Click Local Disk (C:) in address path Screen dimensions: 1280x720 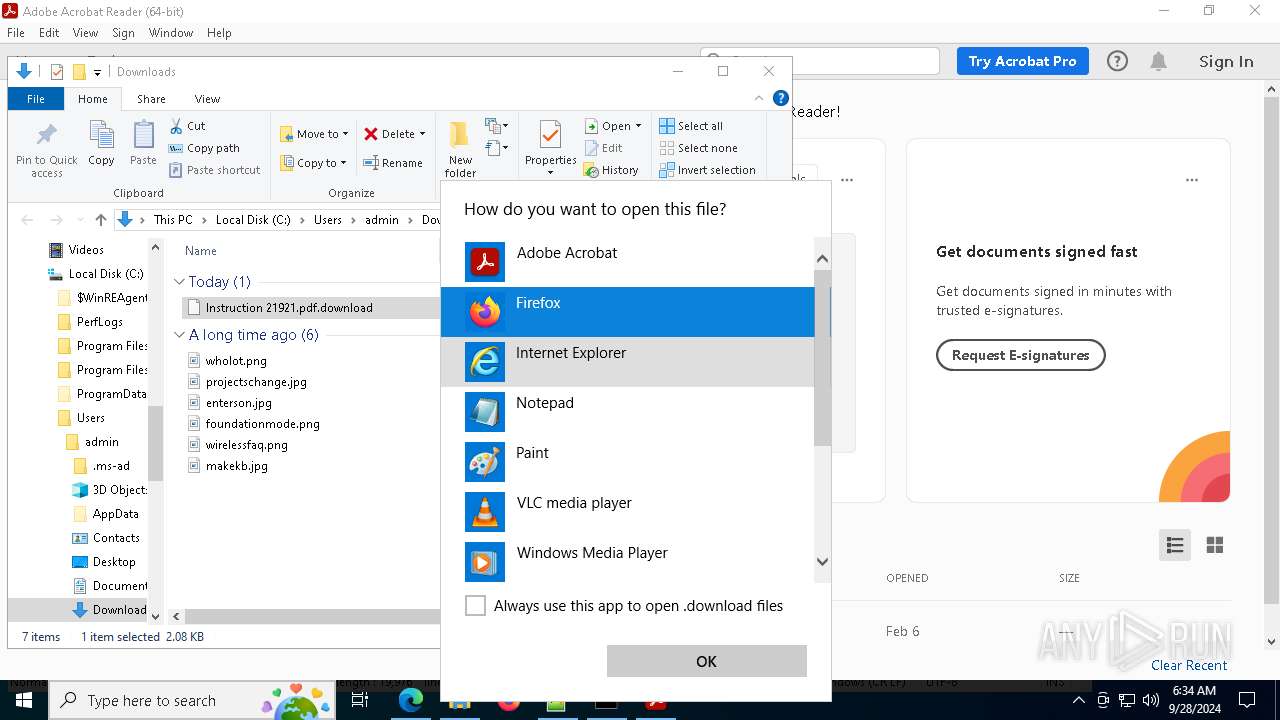(x=253, y=220)
